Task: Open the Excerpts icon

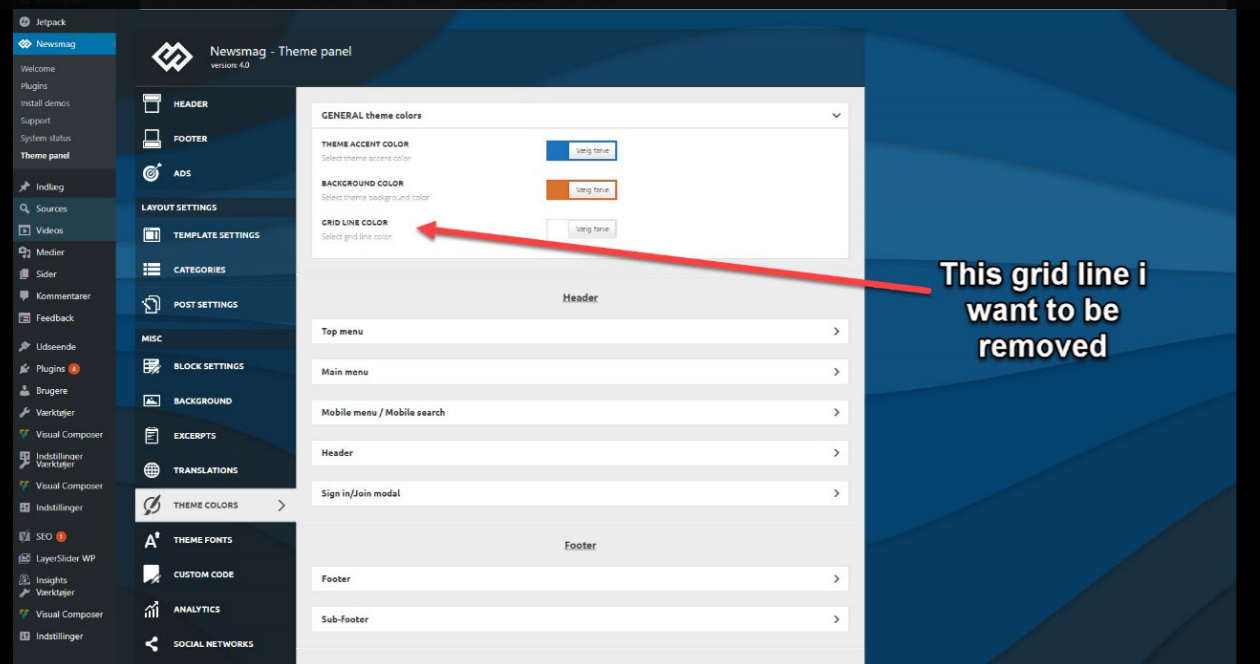Action: click(x=152, y=435)
